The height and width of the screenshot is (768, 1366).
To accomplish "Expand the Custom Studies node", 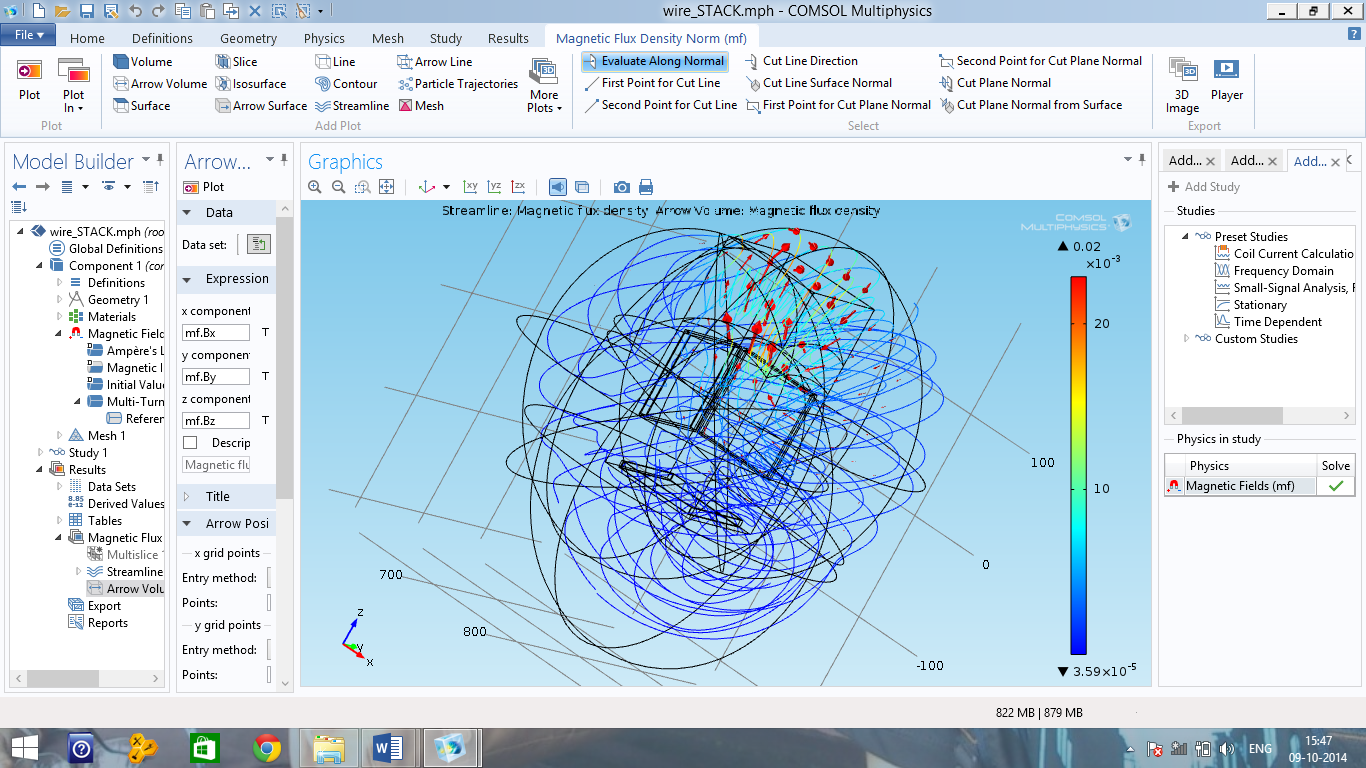I will pyautogui.click(x=1187, y=339).
